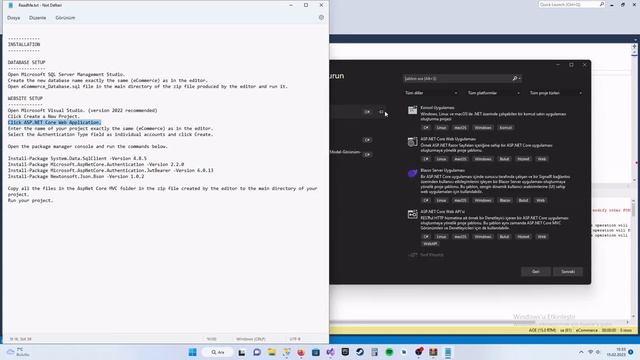Select the ASP.NET Core Web Uygulaması title

[x=448, y=139]
